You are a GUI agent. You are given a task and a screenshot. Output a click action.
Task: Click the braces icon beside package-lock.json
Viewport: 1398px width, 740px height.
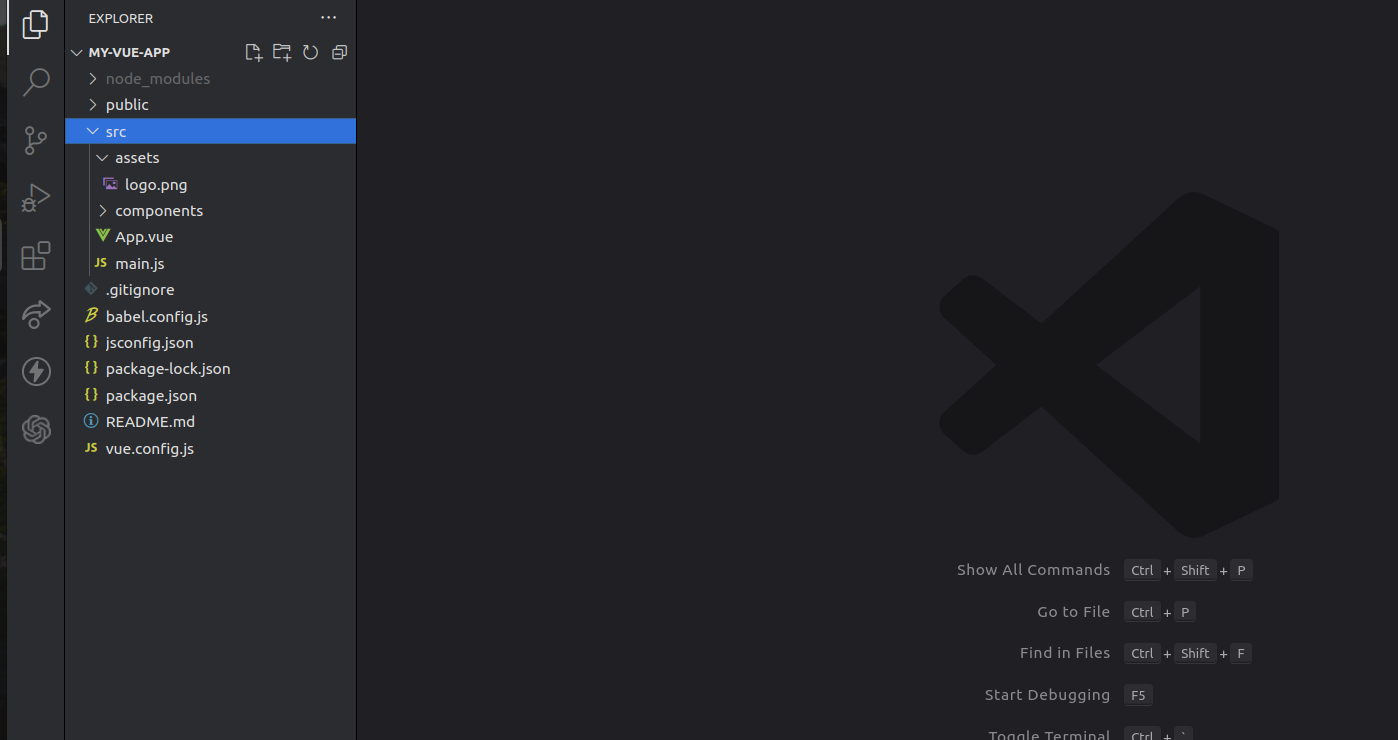tap(91, 368)
